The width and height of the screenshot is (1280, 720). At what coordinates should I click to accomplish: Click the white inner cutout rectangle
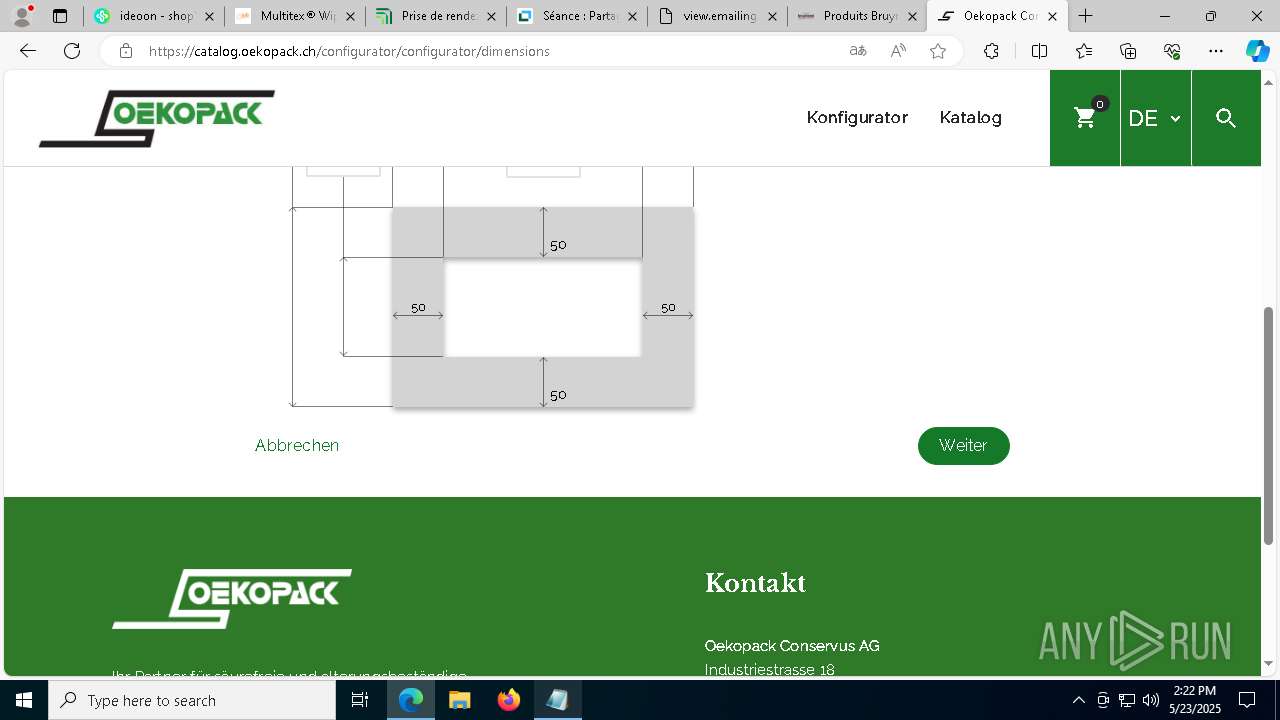pyautogui.click(x=542, y=308)
